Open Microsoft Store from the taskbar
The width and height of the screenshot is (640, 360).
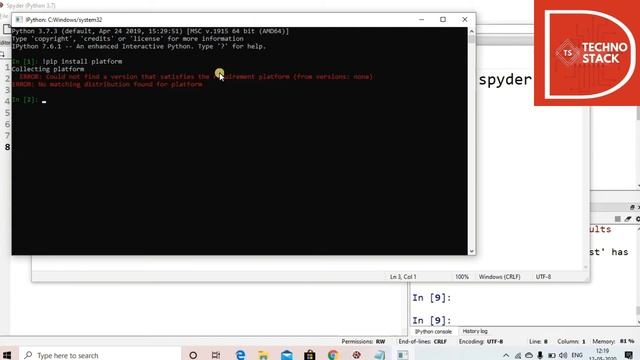(x=309, y=355)
